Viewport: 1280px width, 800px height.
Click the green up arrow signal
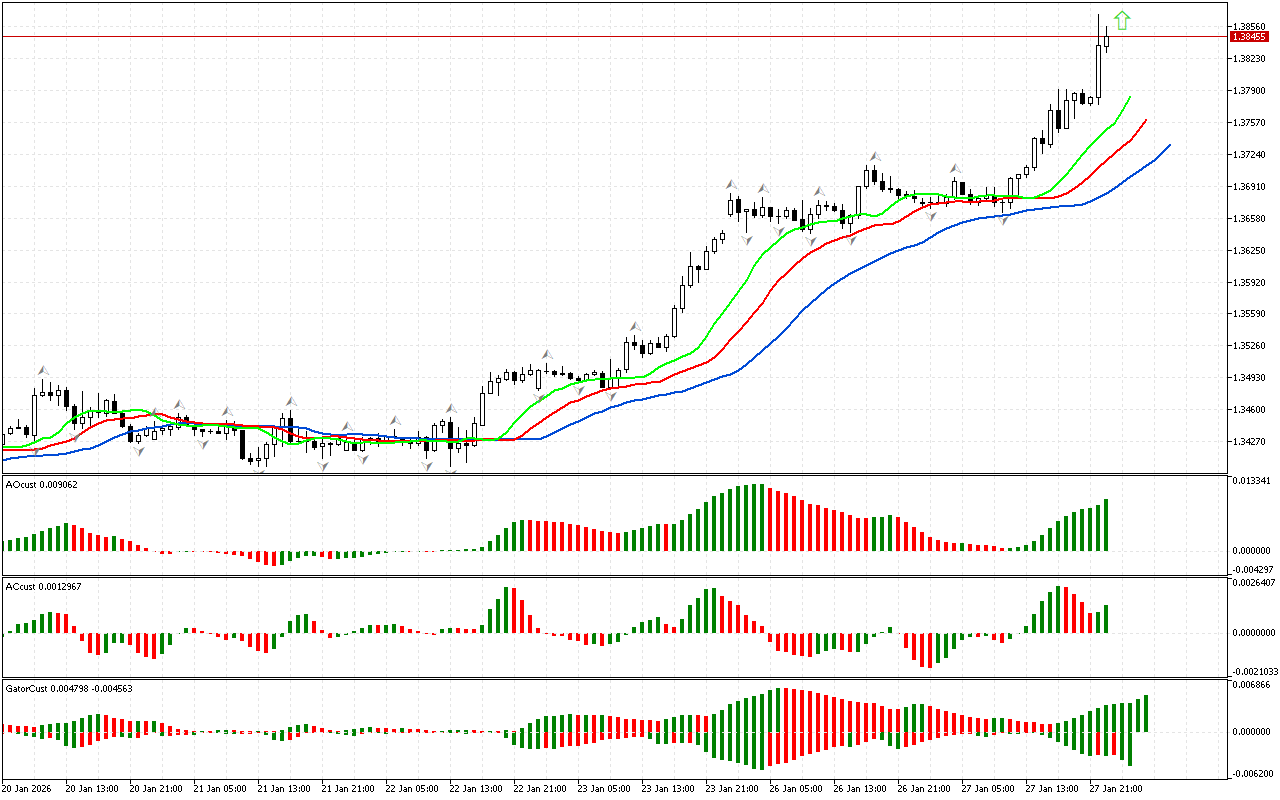[1122, 20]
